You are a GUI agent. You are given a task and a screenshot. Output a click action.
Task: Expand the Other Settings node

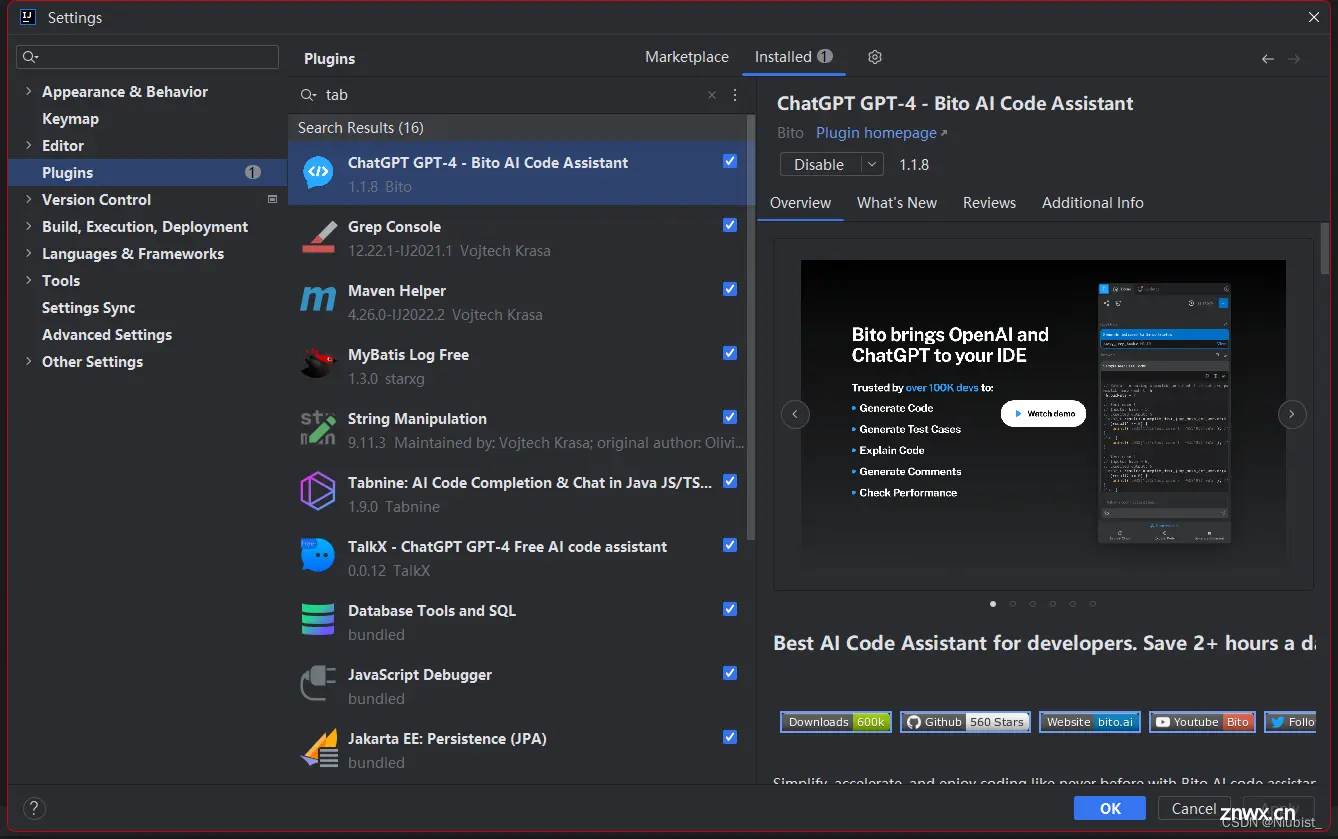(x=28, y=362)
